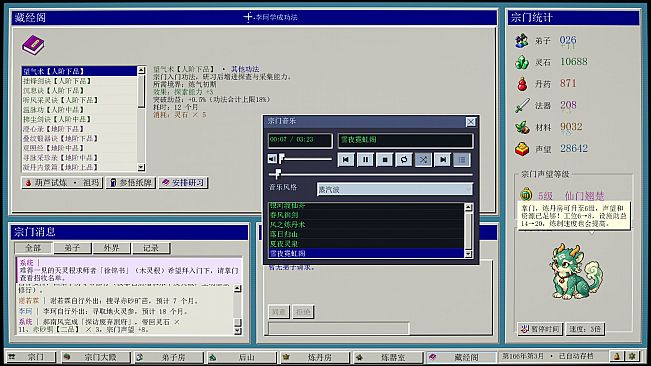651x366 pixels.
Task: Select 寻脉采珍录【地阶中品】
Action: 79,158
